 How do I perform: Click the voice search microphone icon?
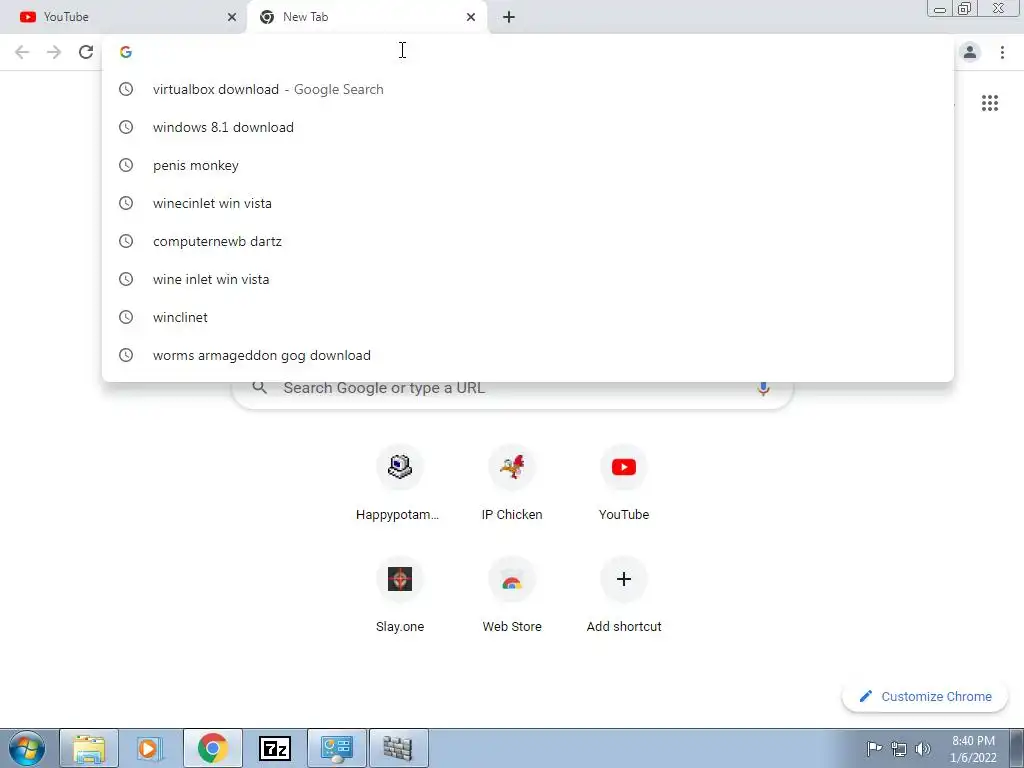[x=763, y=388]
